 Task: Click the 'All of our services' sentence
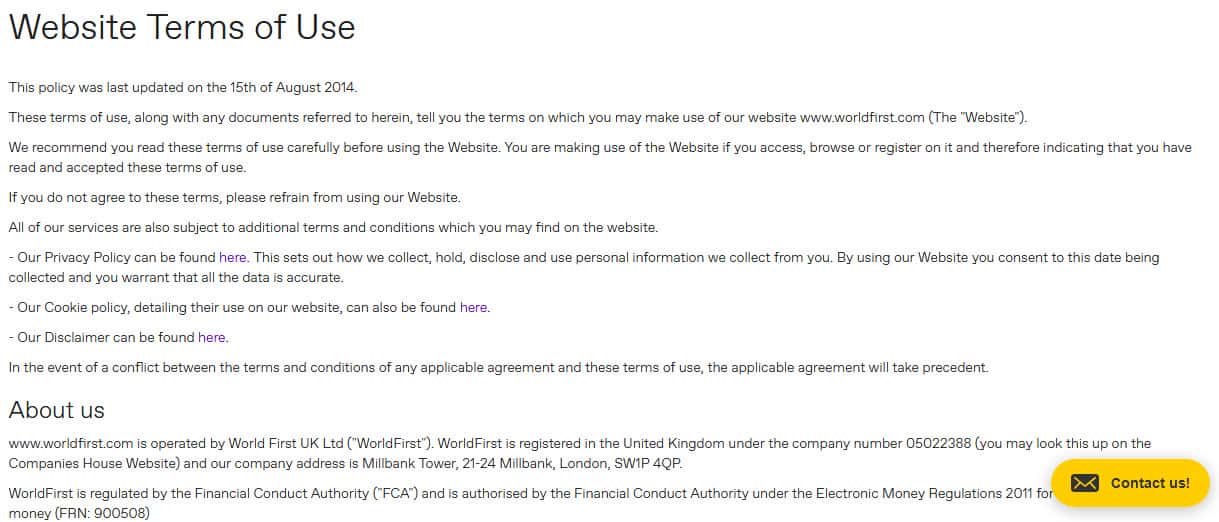coord(333,227)
